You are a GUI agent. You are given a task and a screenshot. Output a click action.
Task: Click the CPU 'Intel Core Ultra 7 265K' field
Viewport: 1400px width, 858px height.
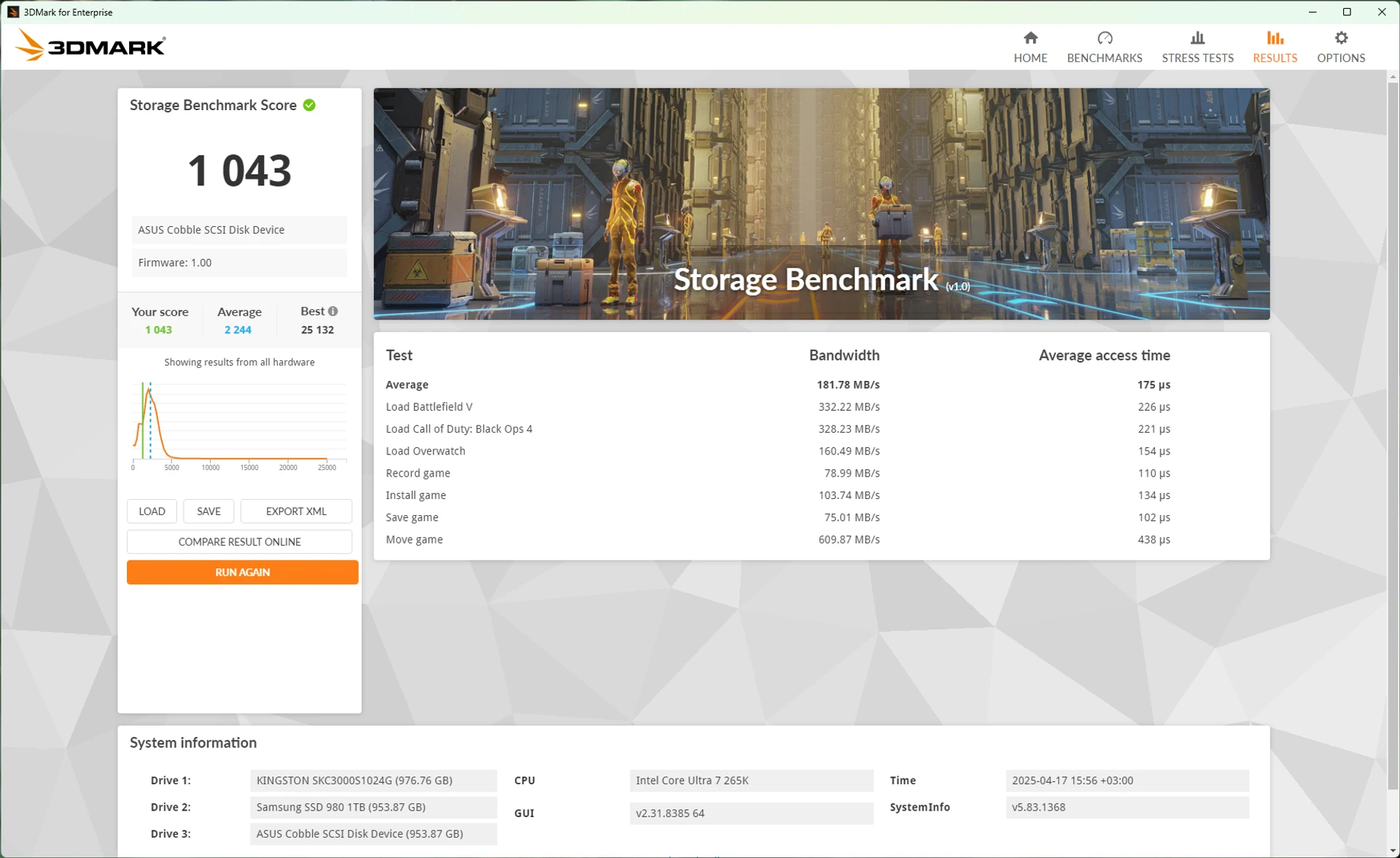pos(751,780)
